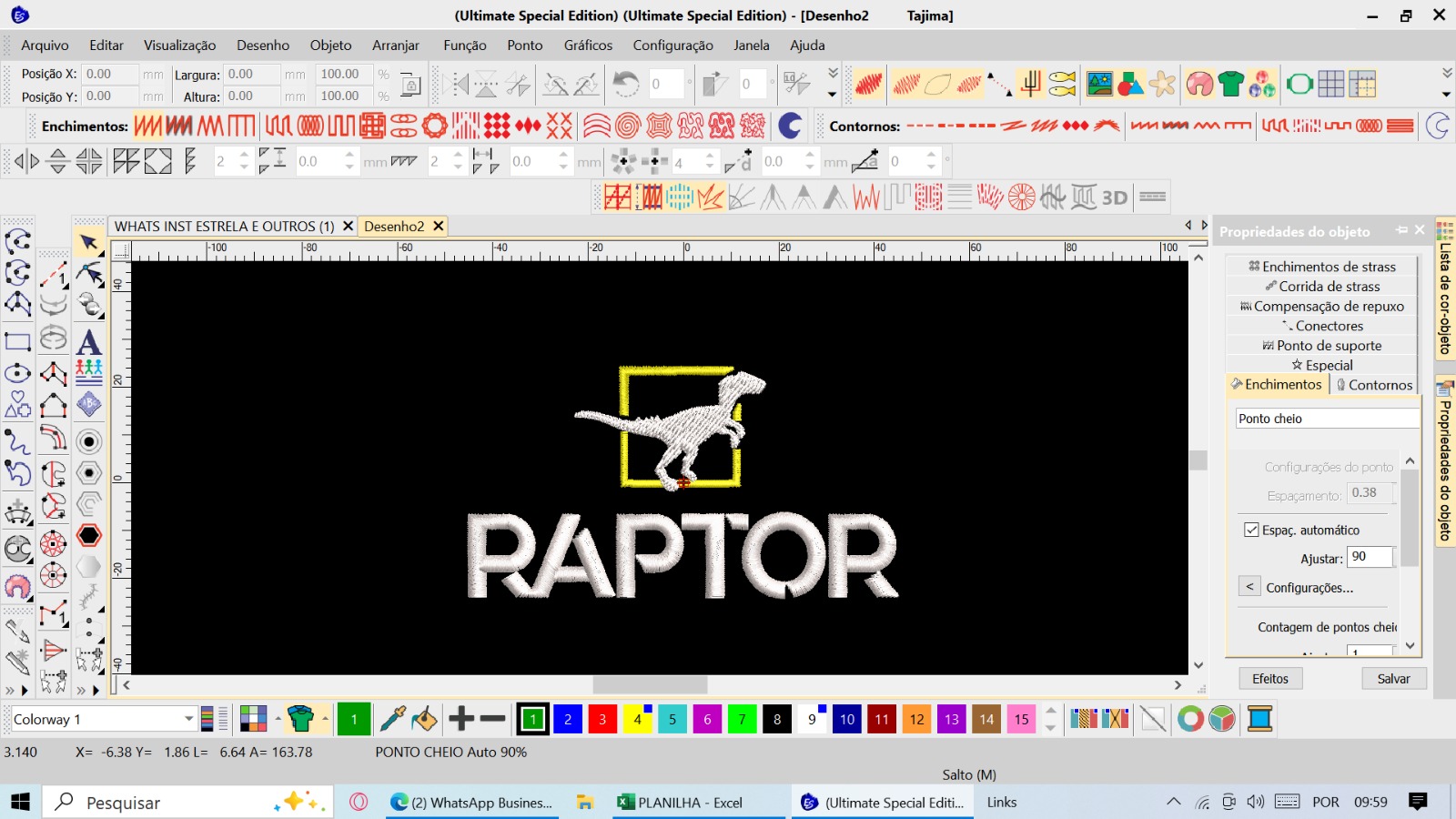Switch to the Contornos properties tab
Image resolution: width=1456 pixels, height=819 pixels.
(1374, 385)
